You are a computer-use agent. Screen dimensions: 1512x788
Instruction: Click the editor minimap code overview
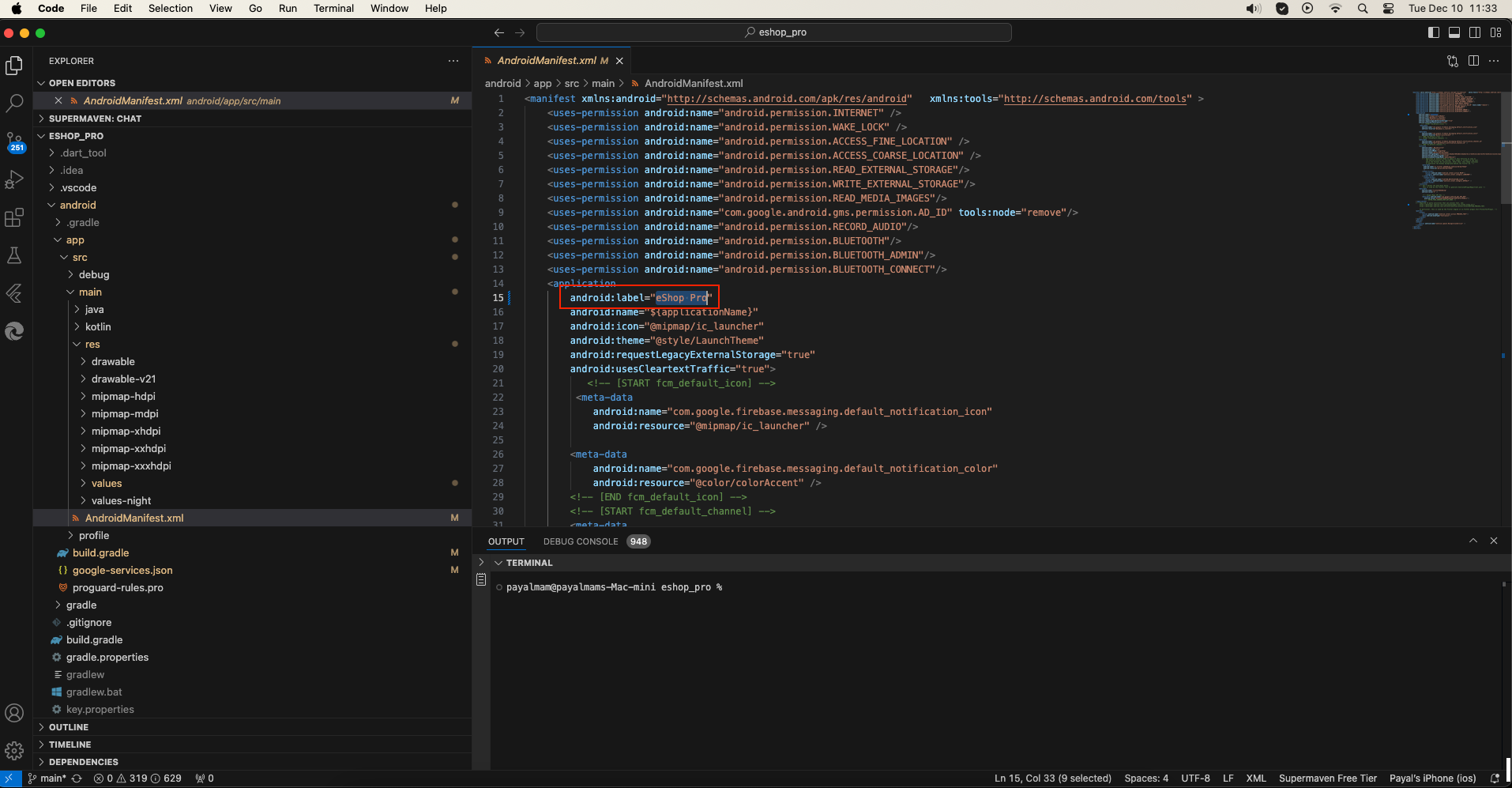[1455, 160]
